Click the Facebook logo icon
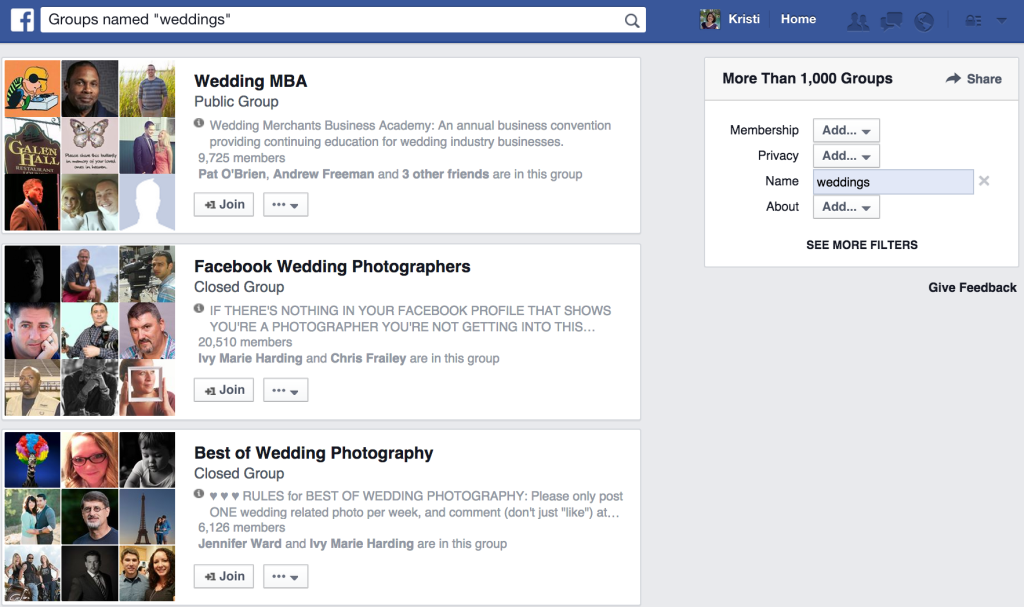This screenshot has width=1024, height=607. (x=22, y=19)
